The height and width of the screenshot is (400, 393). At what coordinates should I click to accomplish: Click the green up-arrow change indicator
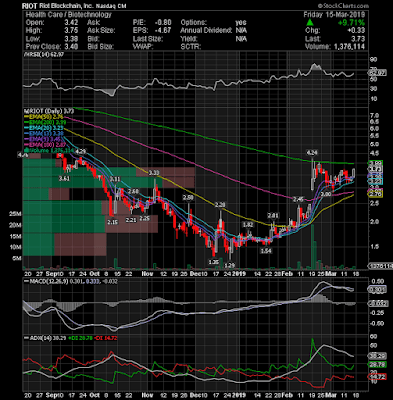310,22
